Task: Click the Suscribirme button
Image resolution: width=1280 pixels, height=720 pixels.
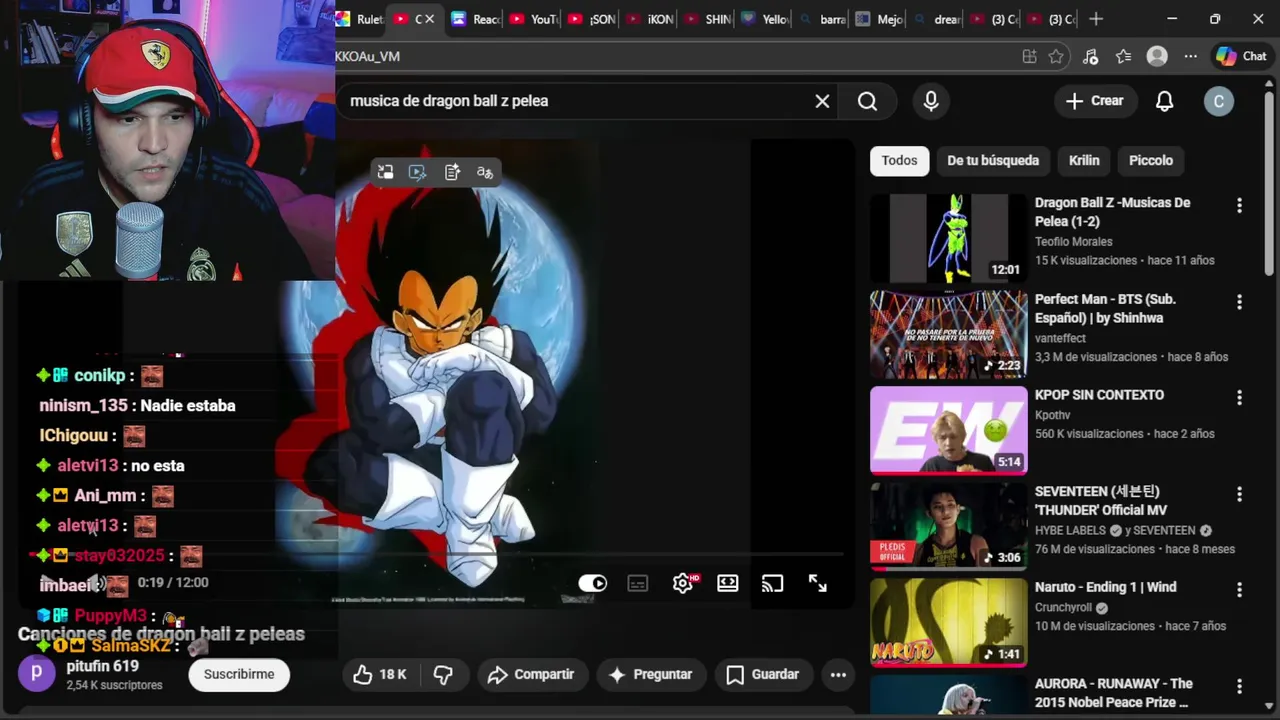Action: point(239,675)
